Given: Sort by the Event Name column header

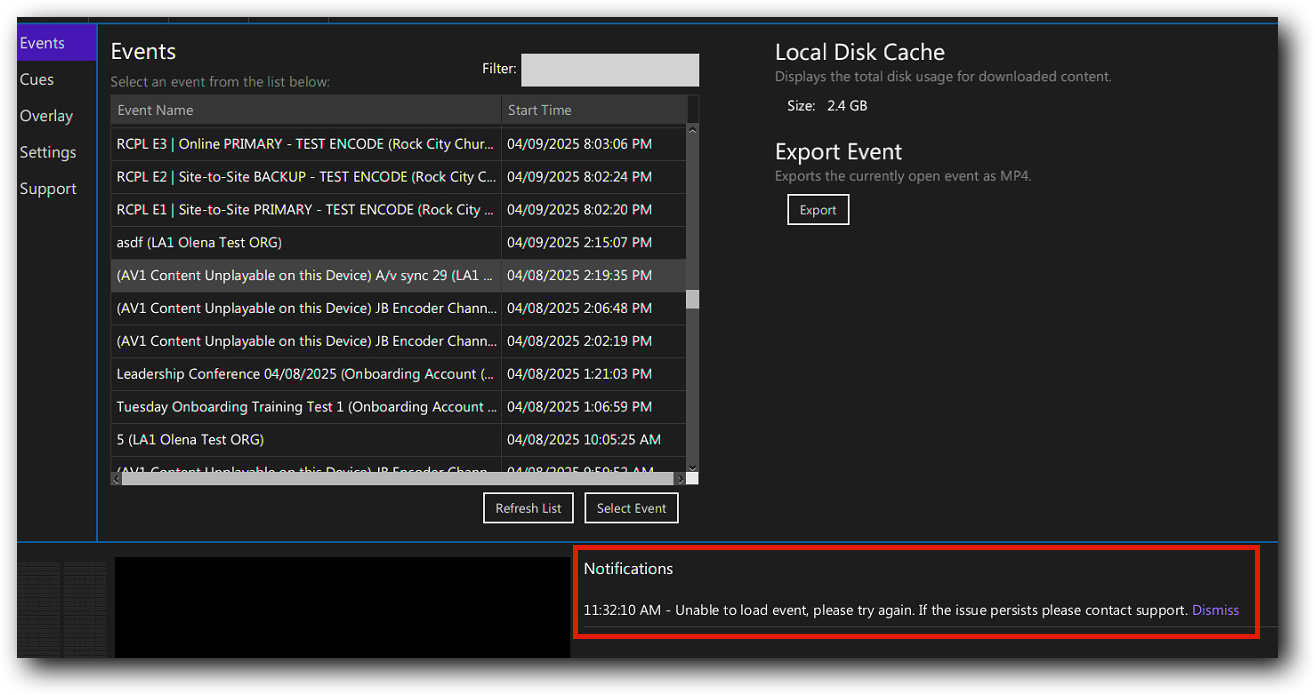Looking at the screenshot, I should [x=305, y=110].
